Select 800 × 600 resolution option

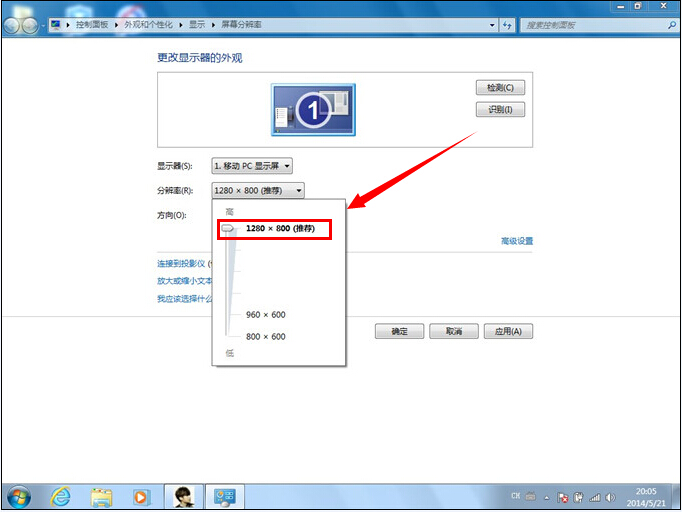point(265,337)
